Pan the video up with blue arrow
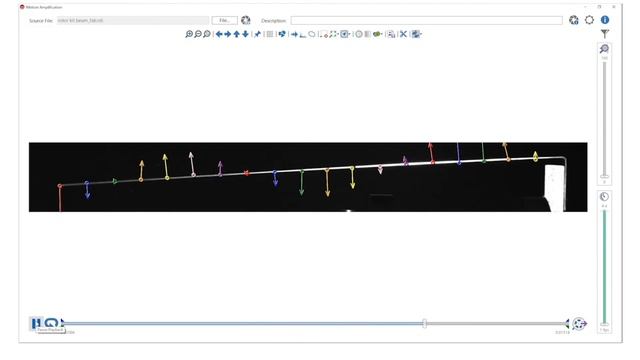This screenshot has height=360, width=640. [237, 34]
